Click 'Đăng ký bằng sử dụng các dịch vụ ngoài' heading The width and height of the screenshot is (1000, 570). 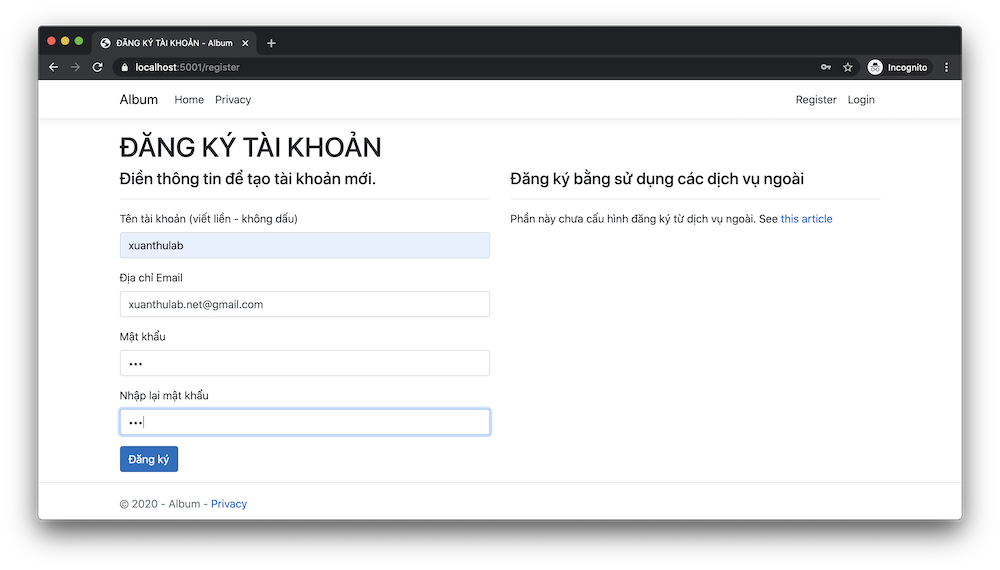657,179
